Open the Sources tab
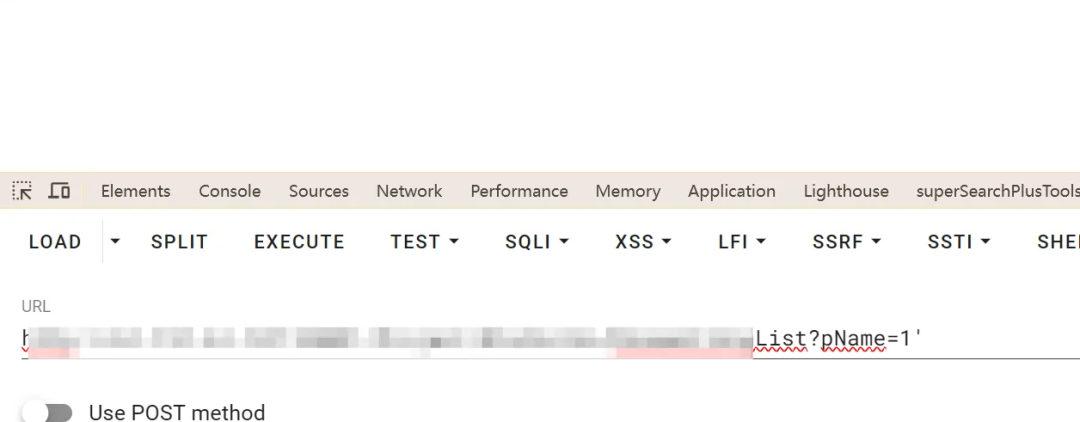This screenshot has height=422, width=1080. point(318,191)
